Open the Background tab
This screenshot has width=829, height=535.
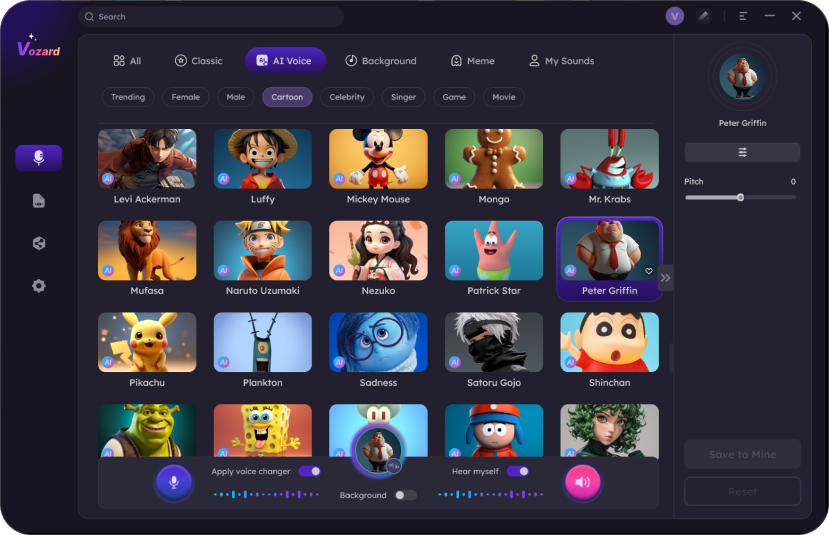coord(381,61)
